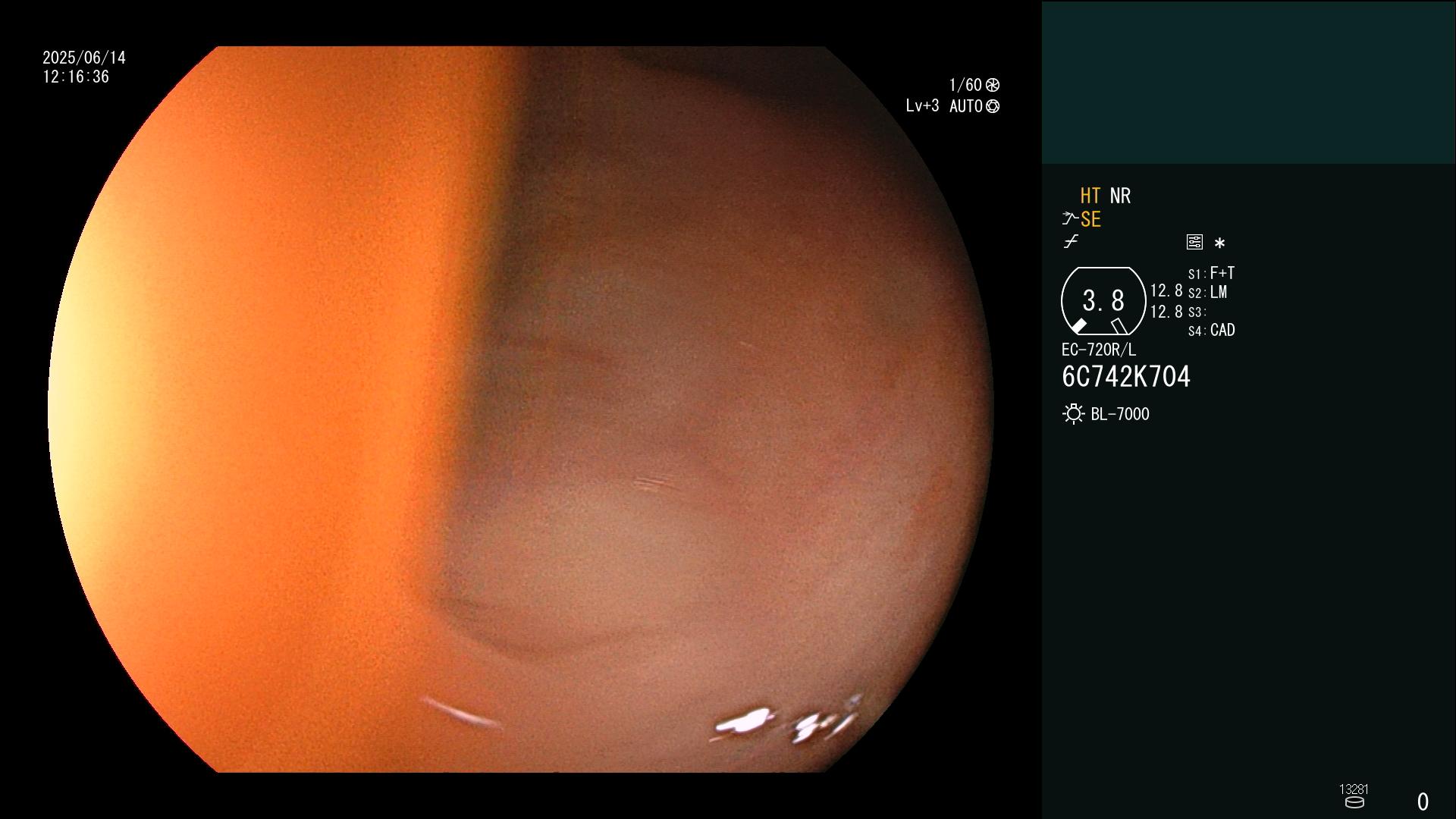
Task: Click the shutter speed icon beside 1/60
Action: pyautogui.click(x=993, y=85)
